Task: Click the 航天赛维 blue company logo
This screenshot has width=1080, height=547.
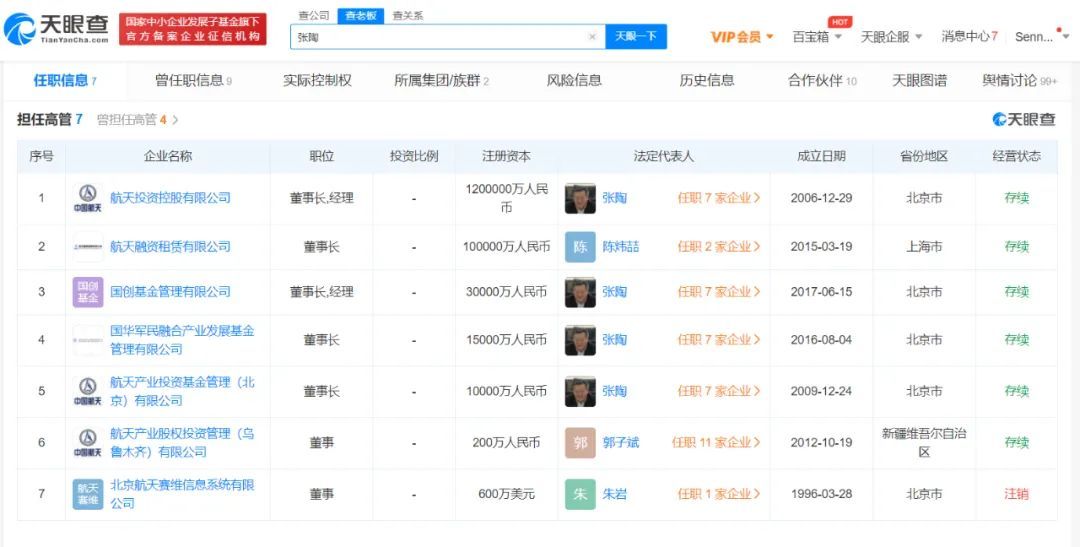Action: 88,494
